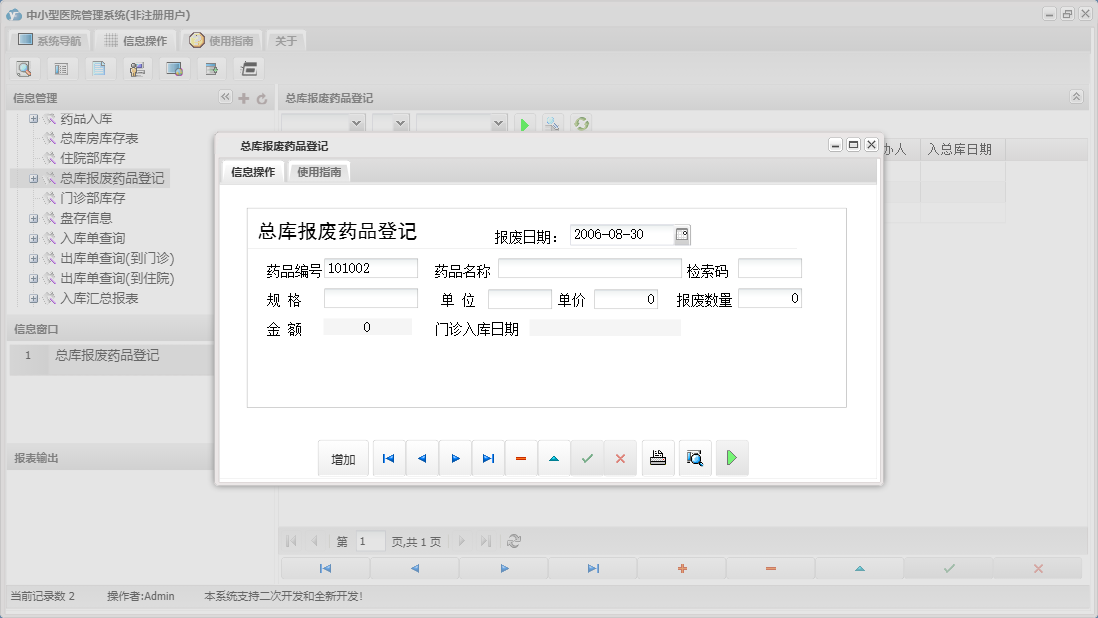Cancel changes with the red X icon
Screen dimensions: 1098x618
click(621, 458)
